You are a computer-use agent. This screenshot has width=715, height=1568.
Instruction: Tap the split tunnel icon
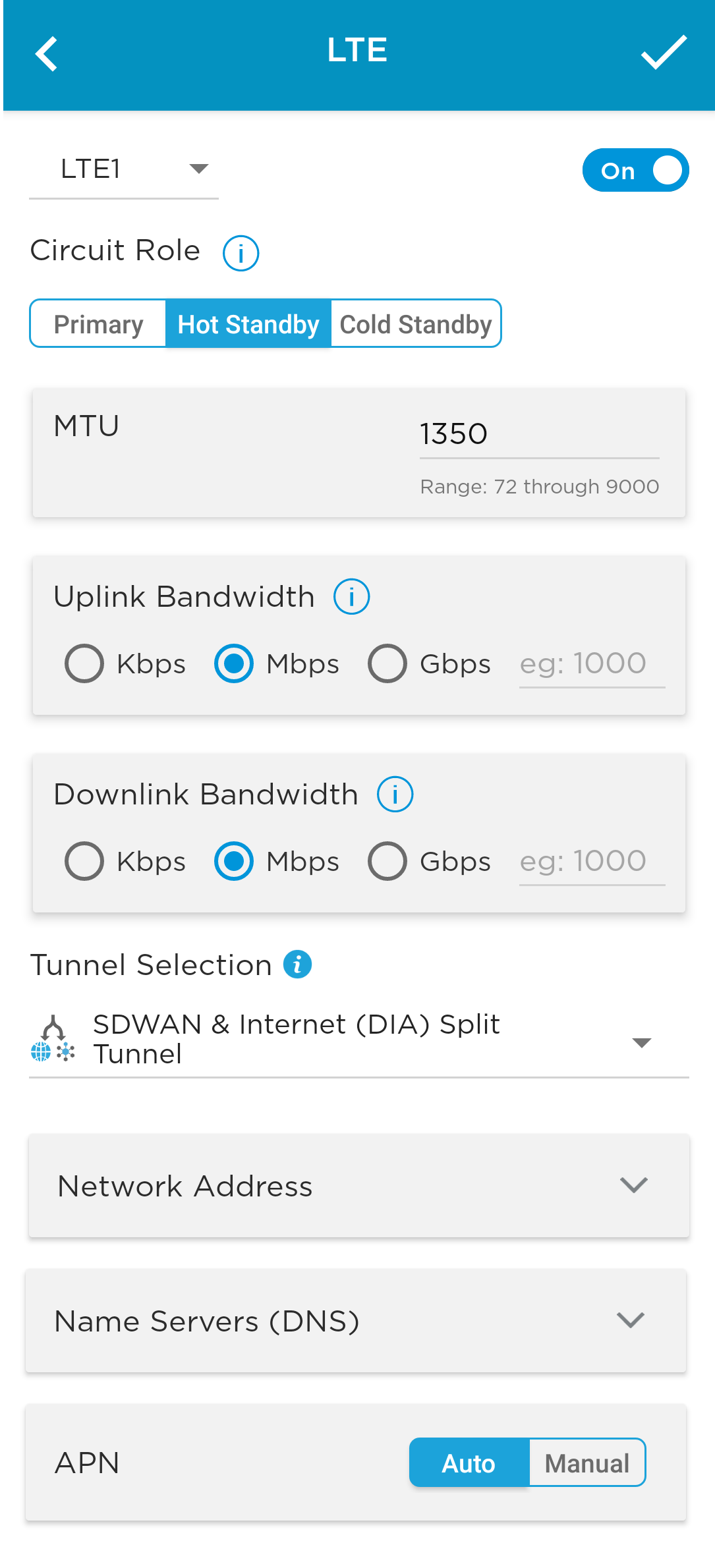[x=53, y=1039]
